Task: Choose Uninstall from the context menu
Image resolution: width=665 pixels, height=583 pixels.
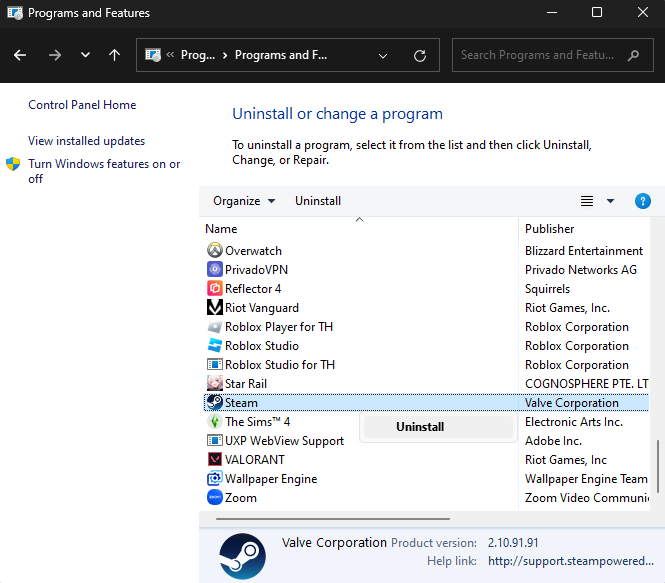Action: [420, 427]
